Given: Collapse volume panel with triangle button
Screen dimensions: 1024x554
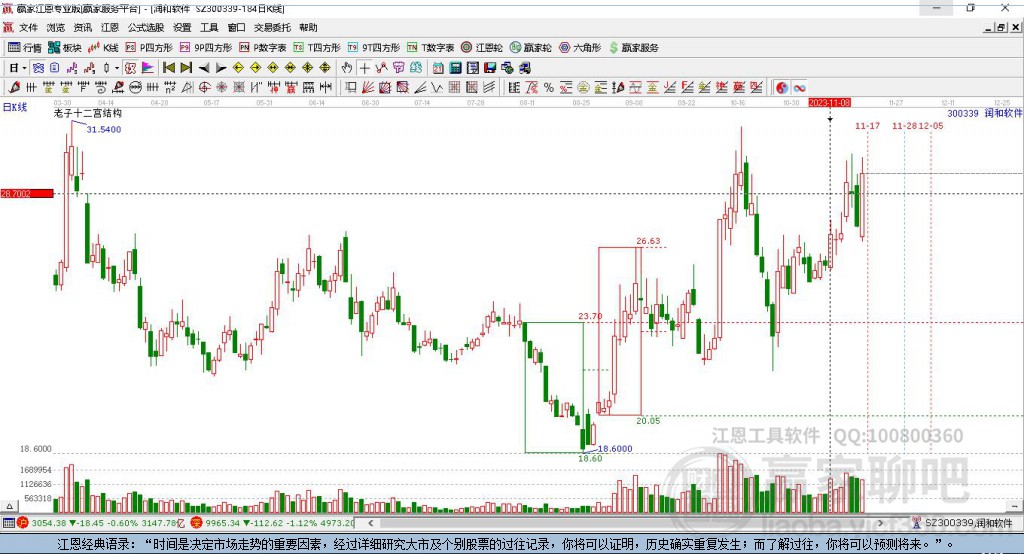Looking at the screenshot, I should pos(9,506).
